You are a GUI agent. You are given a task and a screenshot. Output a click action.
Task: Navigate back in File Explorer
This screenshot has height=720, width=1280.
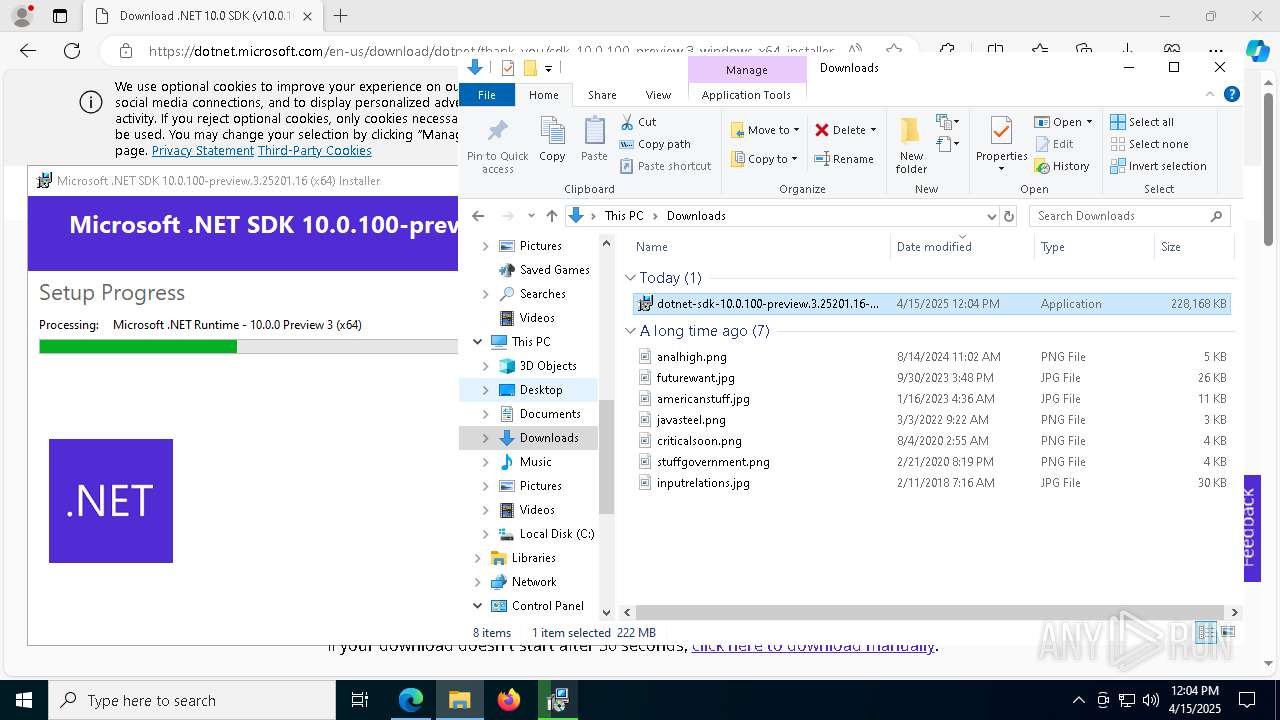[x=478, y=216]
